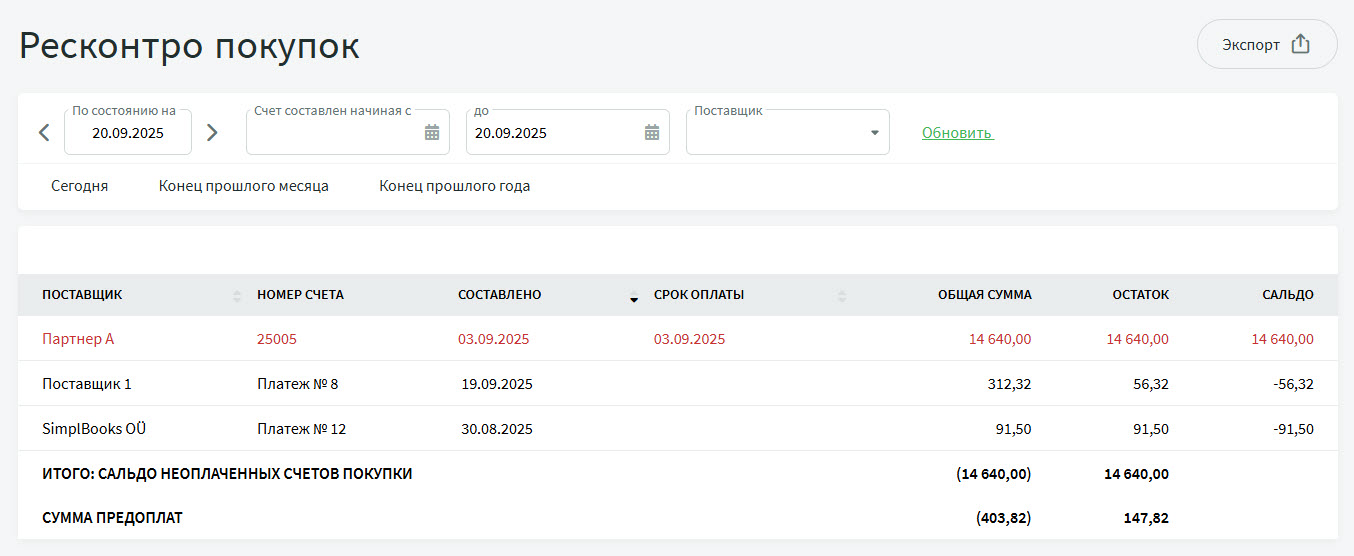Select Конец прошлого года preset
Screen dimensions: 1354x556
pos(454,186)
